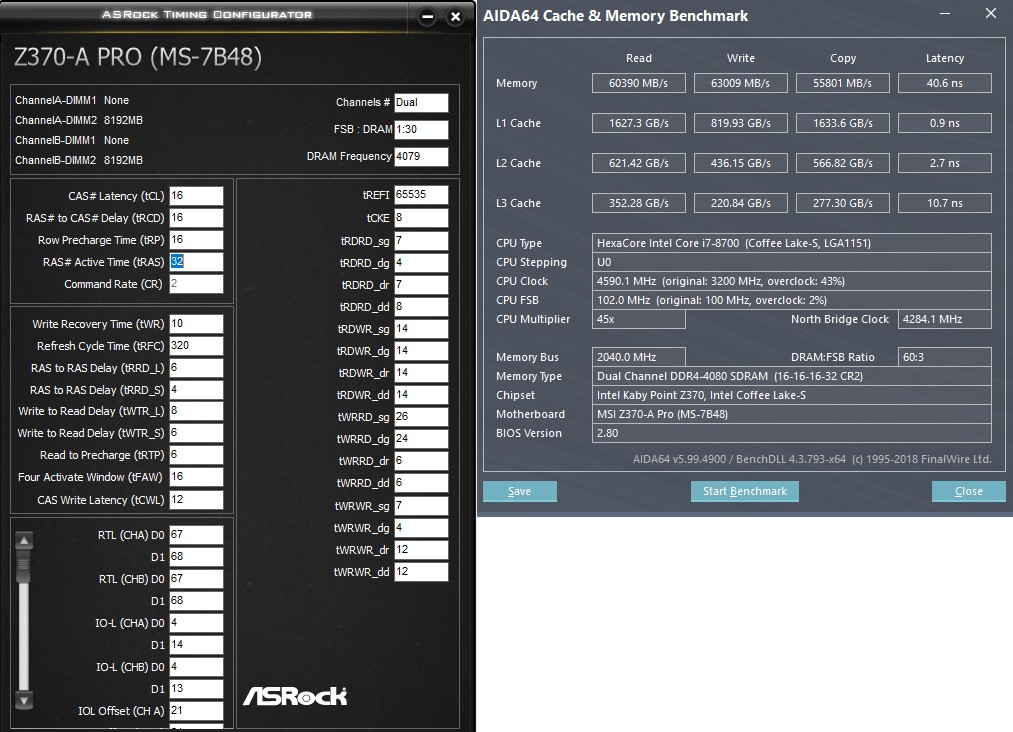Click the Memory Write result 63009 MB/s
This screenshot has width=1013, height=732.
[x=740, y=83]
